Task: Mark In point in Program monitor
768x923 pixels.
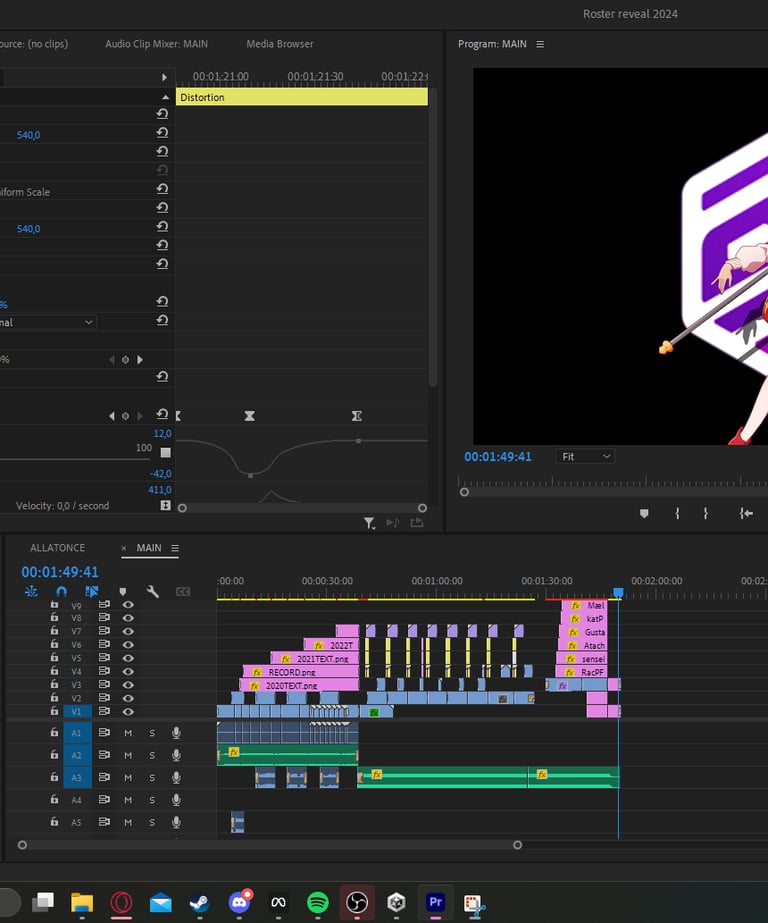Action: [677, 514]
